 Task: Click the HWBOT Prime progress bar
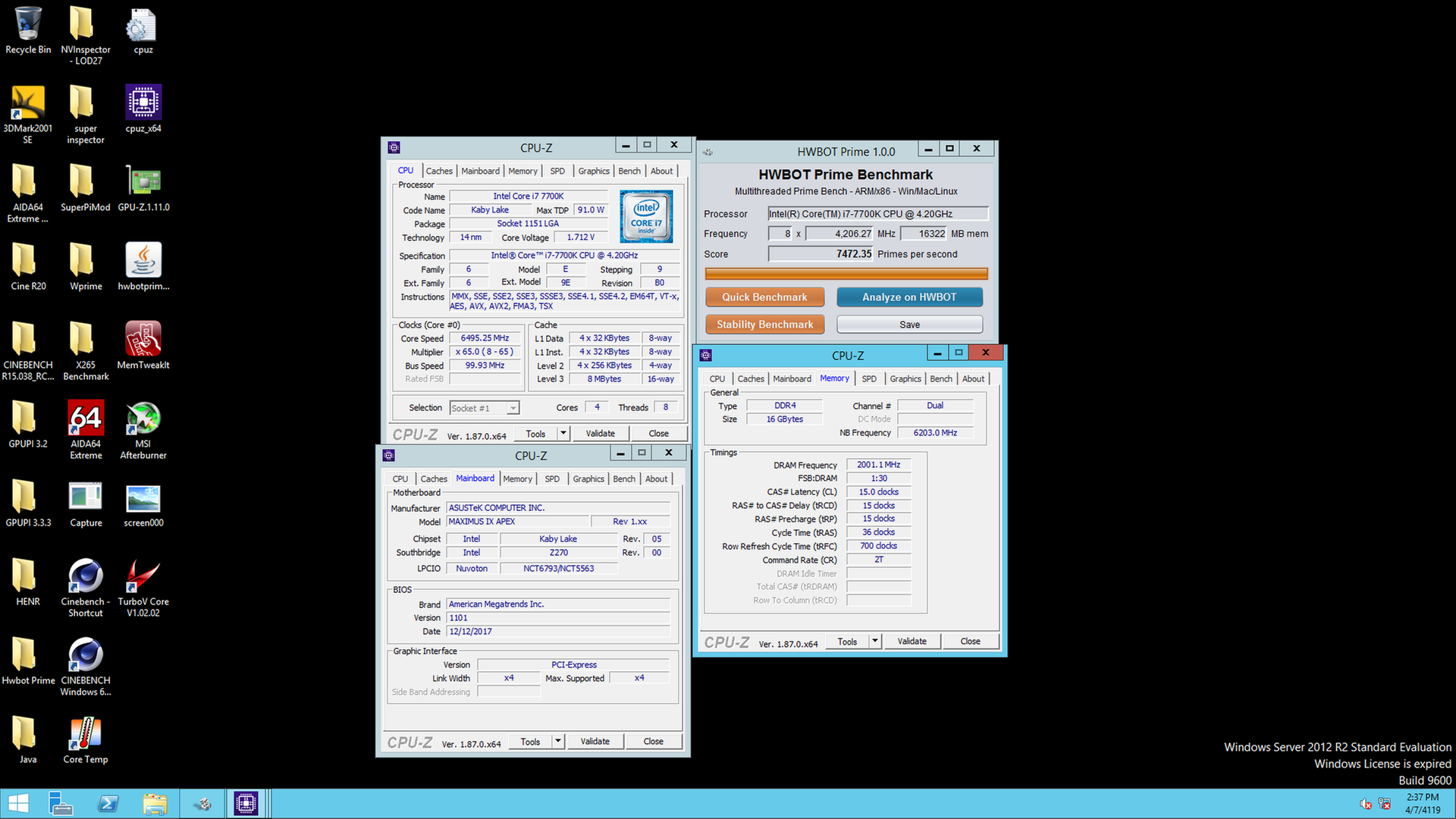(x=846, y=274)
